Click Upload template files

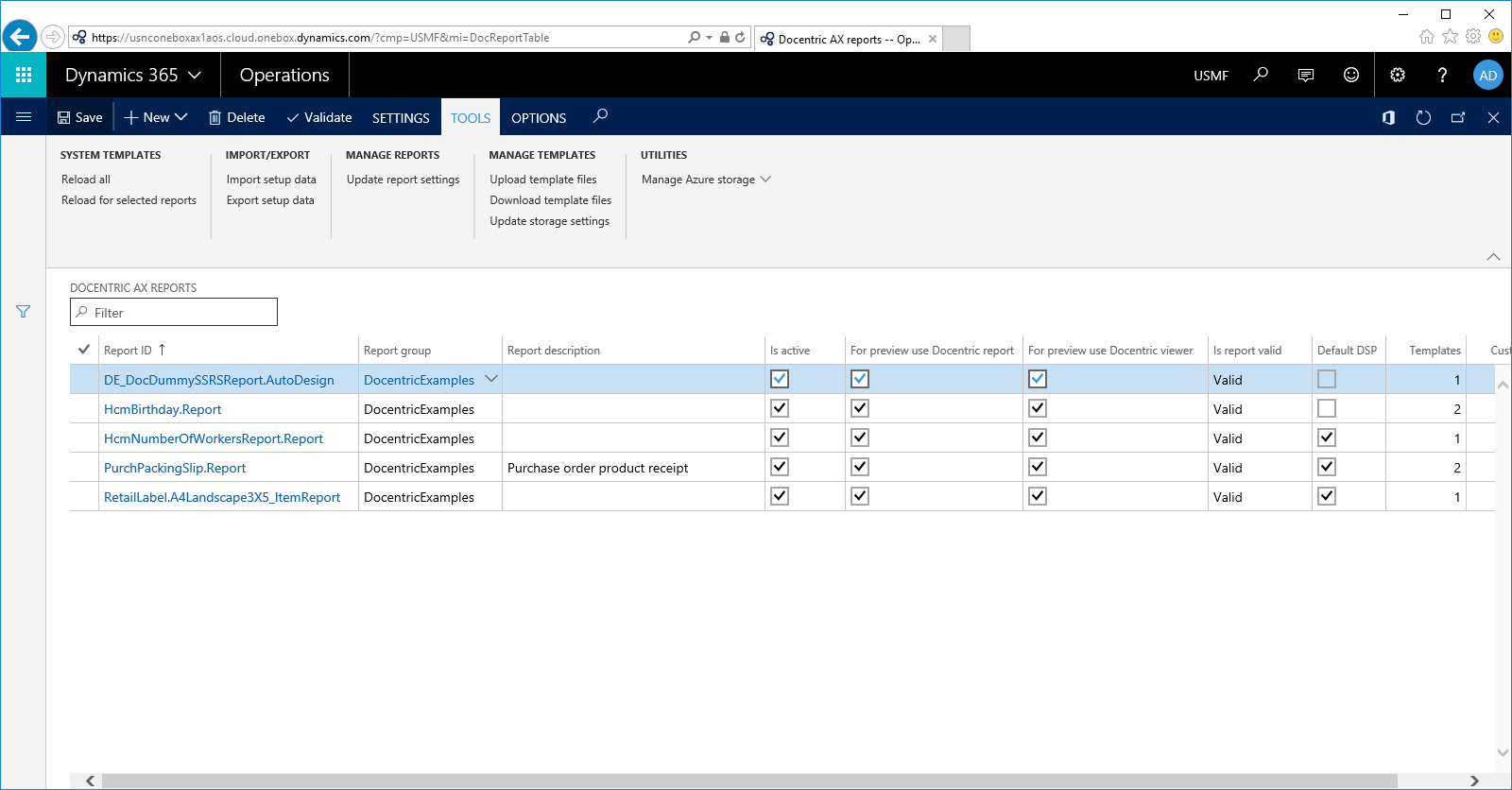[x=543, y=180]
